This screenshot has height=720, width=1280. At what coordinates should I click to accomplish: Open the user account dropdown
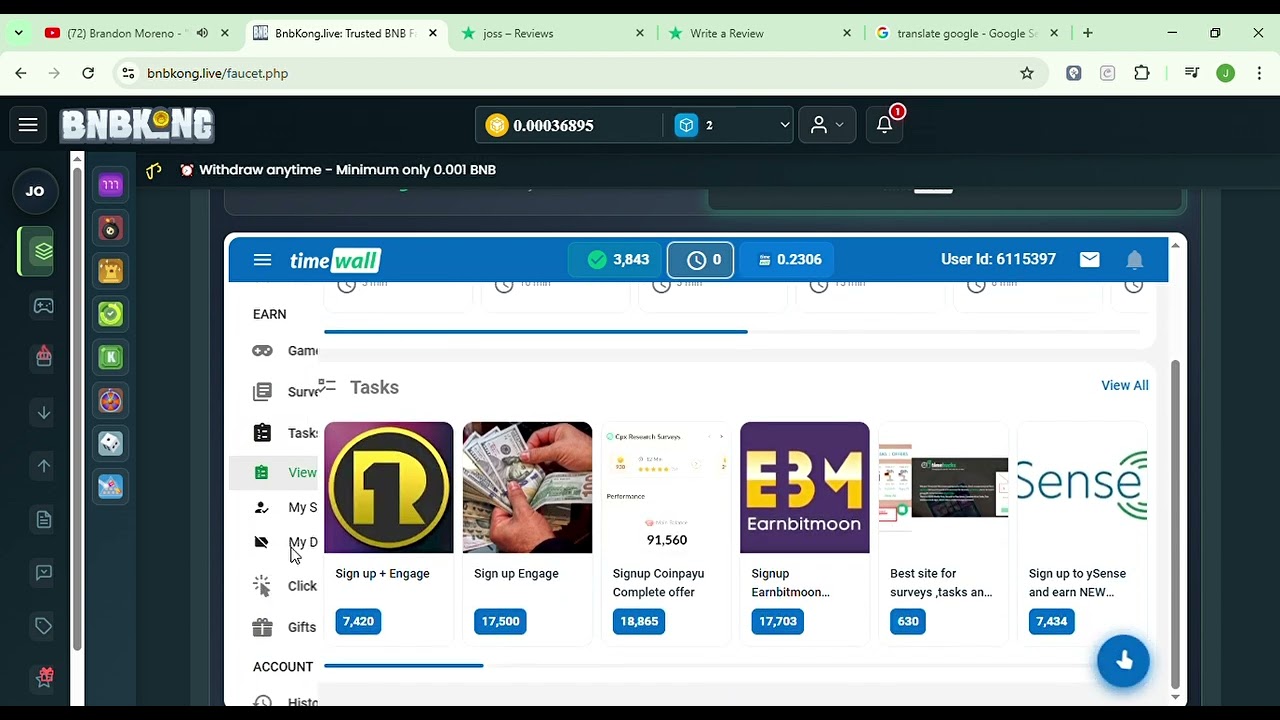pos(827,125)
